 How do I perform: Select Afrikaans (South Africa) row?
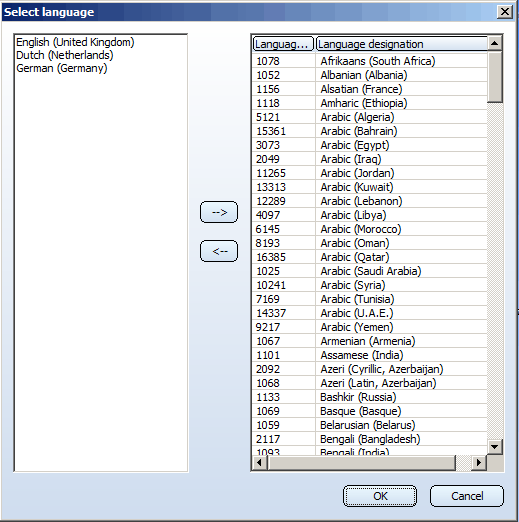370,61
